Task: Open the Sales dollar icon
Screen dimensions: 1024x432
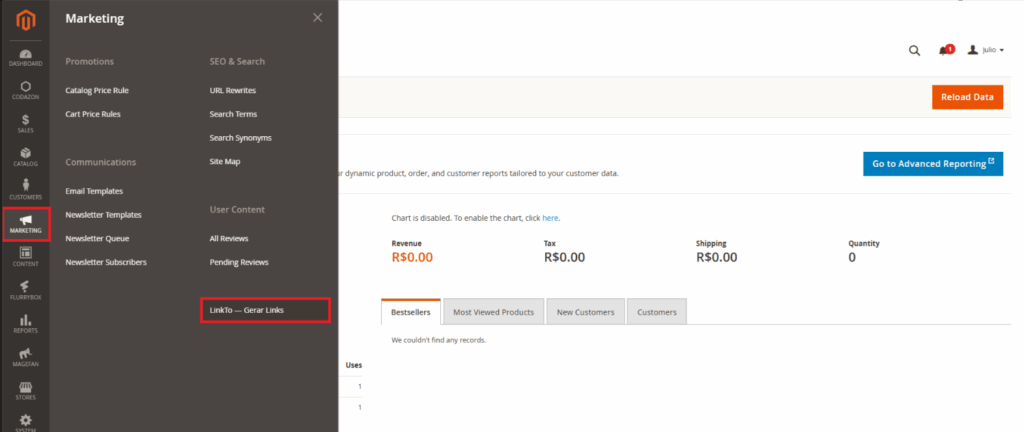Action: [x=25, y=123]
